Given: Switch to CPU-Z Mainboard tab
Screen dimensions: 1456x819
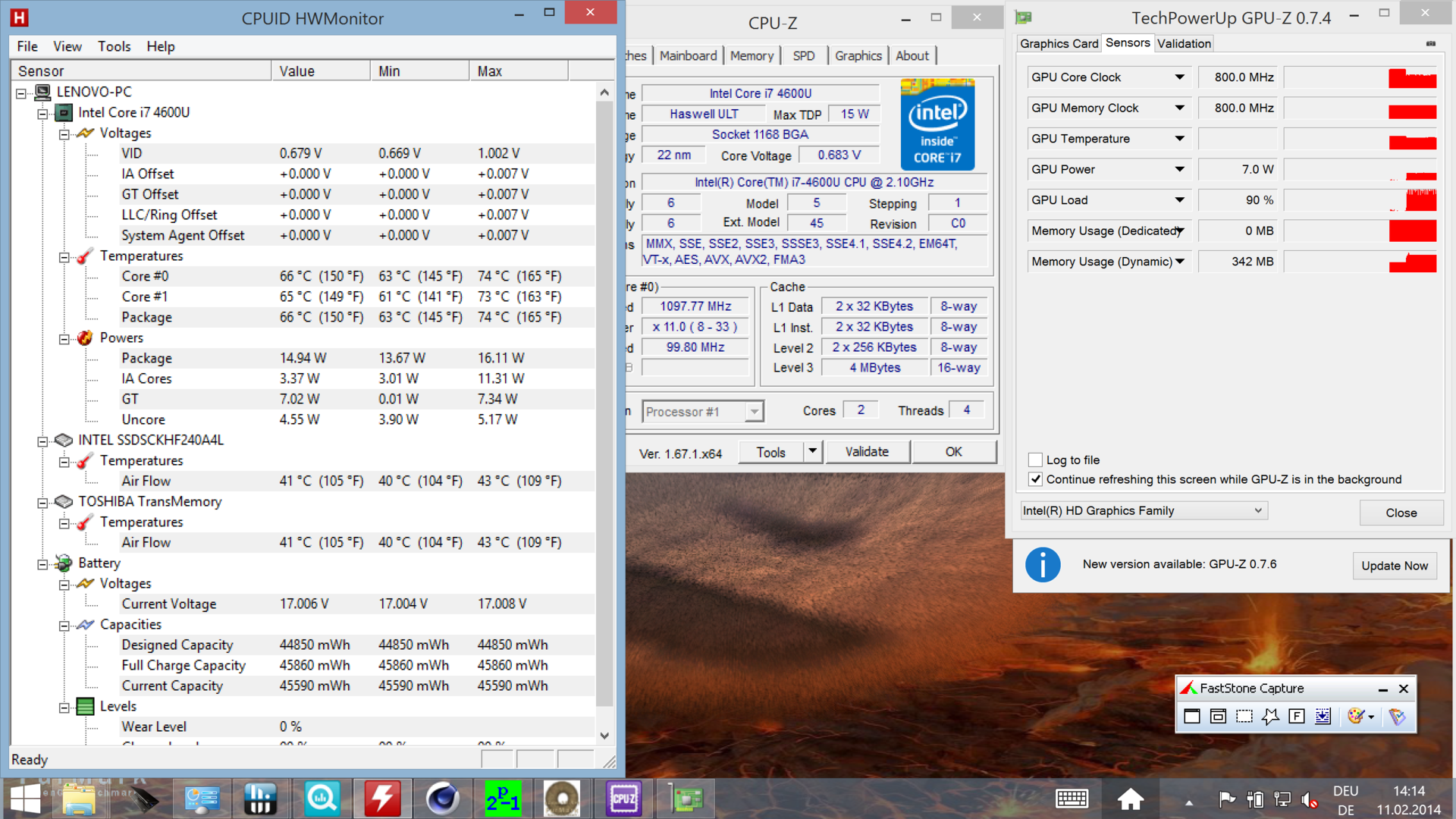Looking at the screenshot, I should 688,56.
